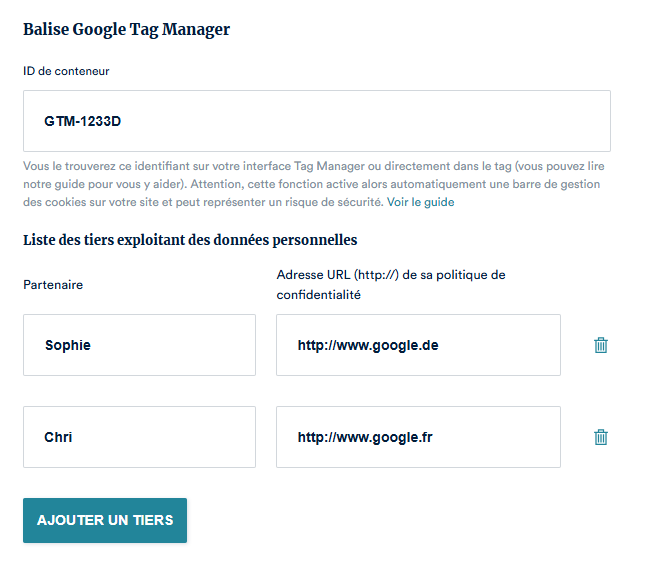Select the Chri partner name field
645x565 pixels.
(139, 437)
